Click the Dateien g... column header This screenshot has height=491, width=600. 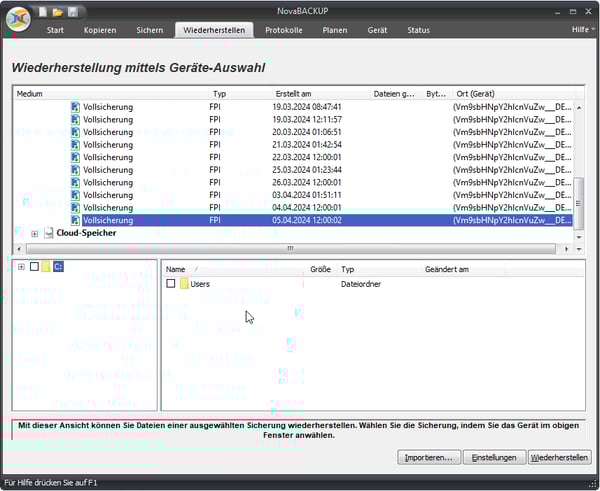click(x=396, y=94)
